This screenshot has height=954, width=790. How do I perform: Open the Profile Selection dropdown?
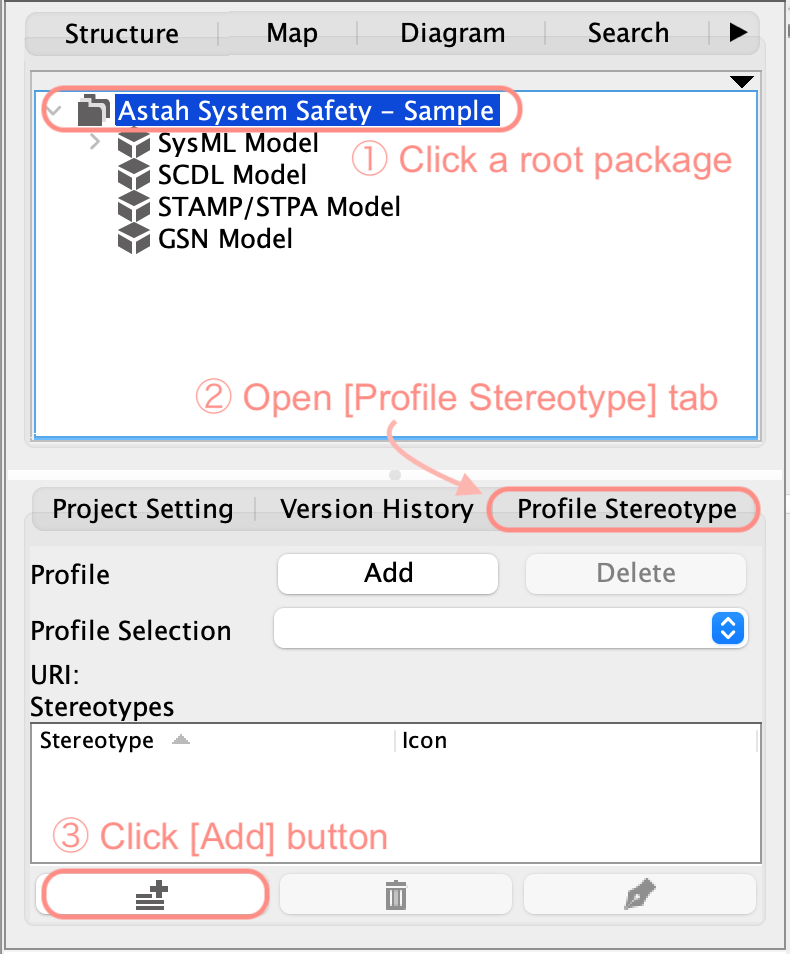tap(511, 628)
